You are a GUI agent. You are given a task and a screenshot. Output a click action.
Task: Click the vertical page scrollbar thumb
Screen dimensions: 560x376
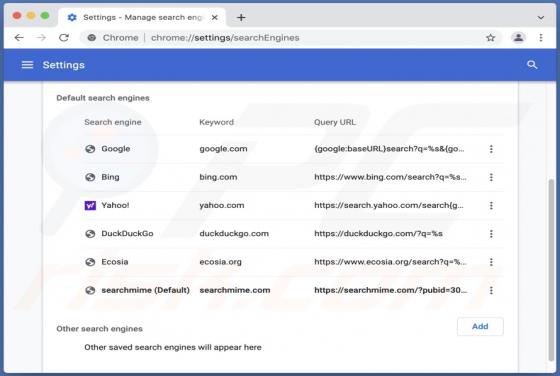pyautogui.click(x=552, y=270)
